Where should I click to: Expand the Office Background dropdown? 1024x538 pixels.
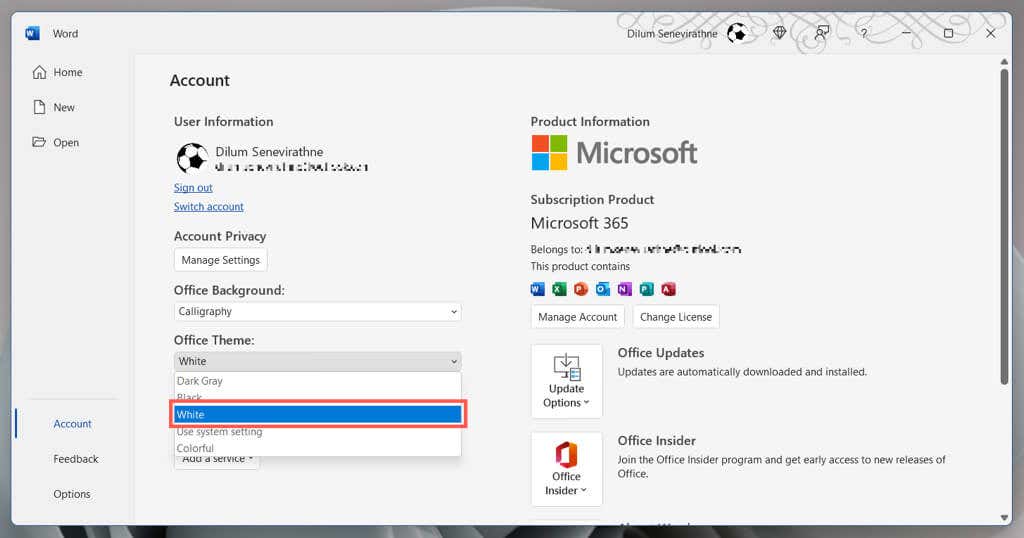click(317, 311)
